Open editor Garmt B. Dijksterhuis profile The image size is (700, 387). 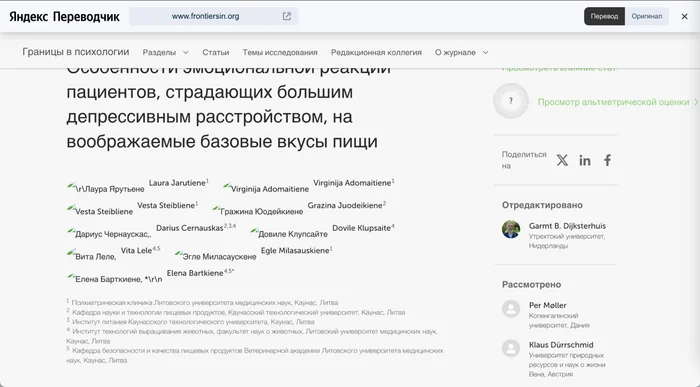(567, 226)
